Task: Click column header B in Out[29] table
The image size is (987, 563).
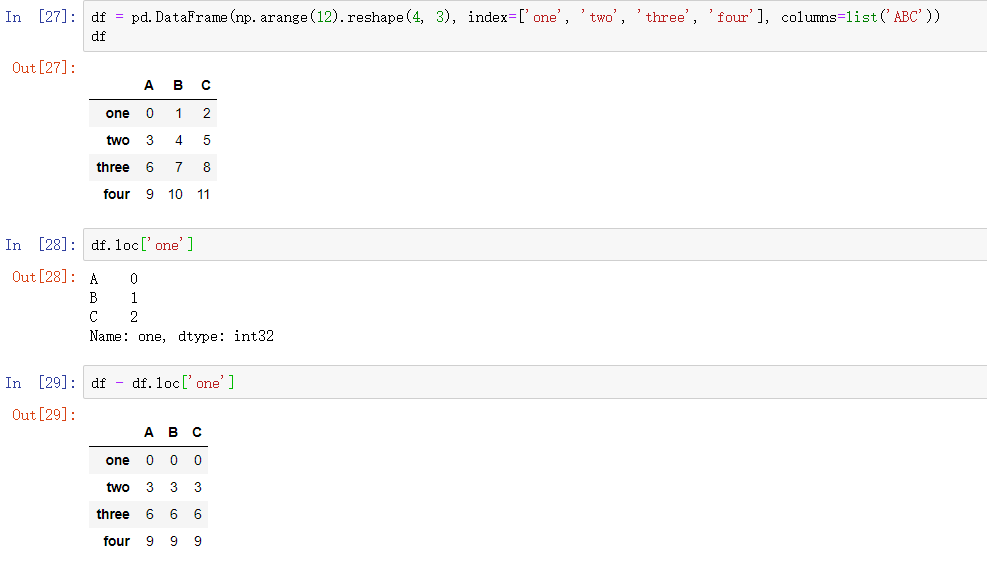Action: pos(173,432)
